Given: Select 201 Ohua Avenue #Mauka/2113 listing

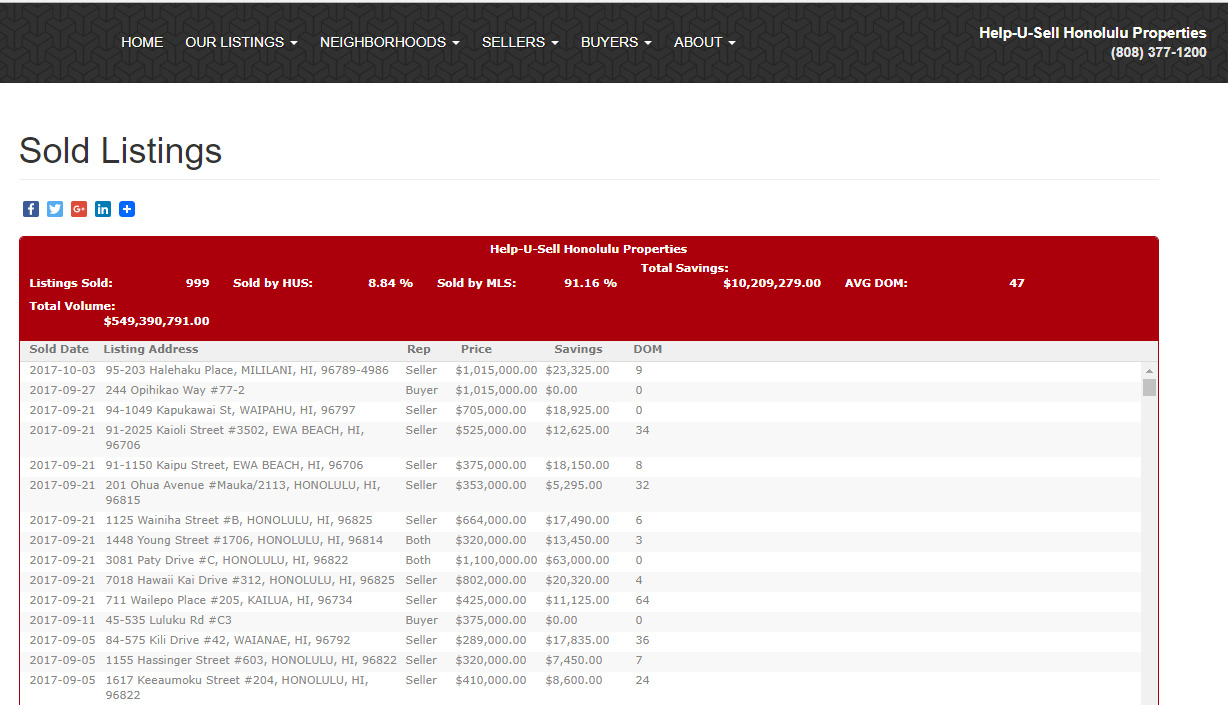Looking at the screenshot, I should (243, 492).
